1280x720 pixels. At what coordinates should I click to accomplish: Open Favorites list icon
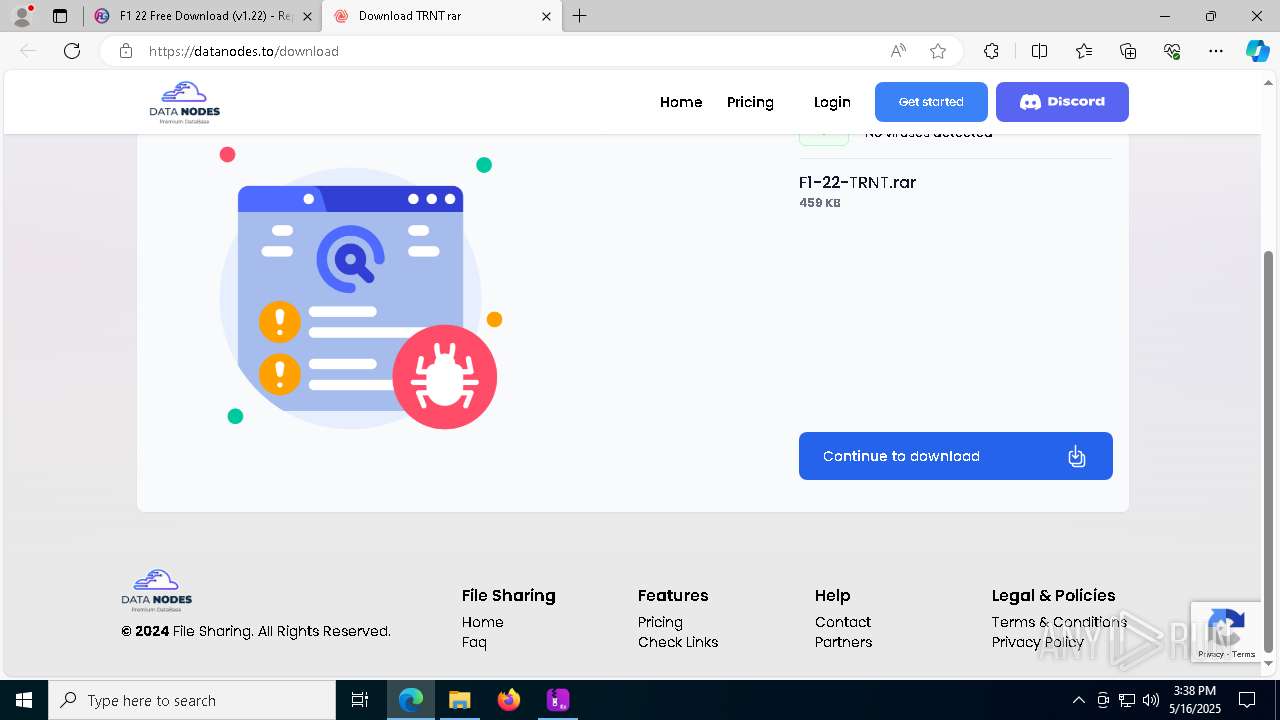click(x=1084, y=51)
